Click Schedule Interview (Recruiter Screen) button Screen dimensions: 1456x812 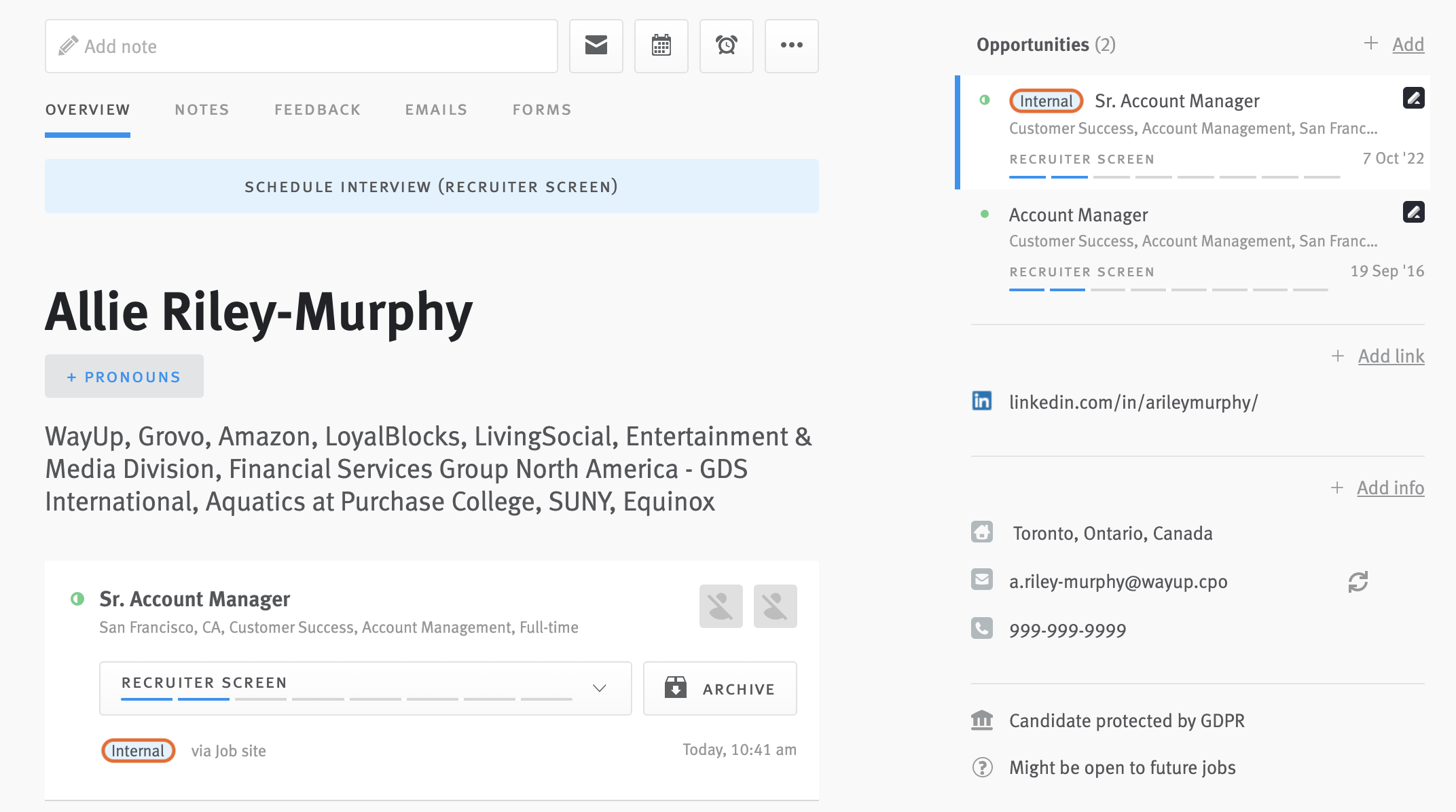click(x=432, y=186)
